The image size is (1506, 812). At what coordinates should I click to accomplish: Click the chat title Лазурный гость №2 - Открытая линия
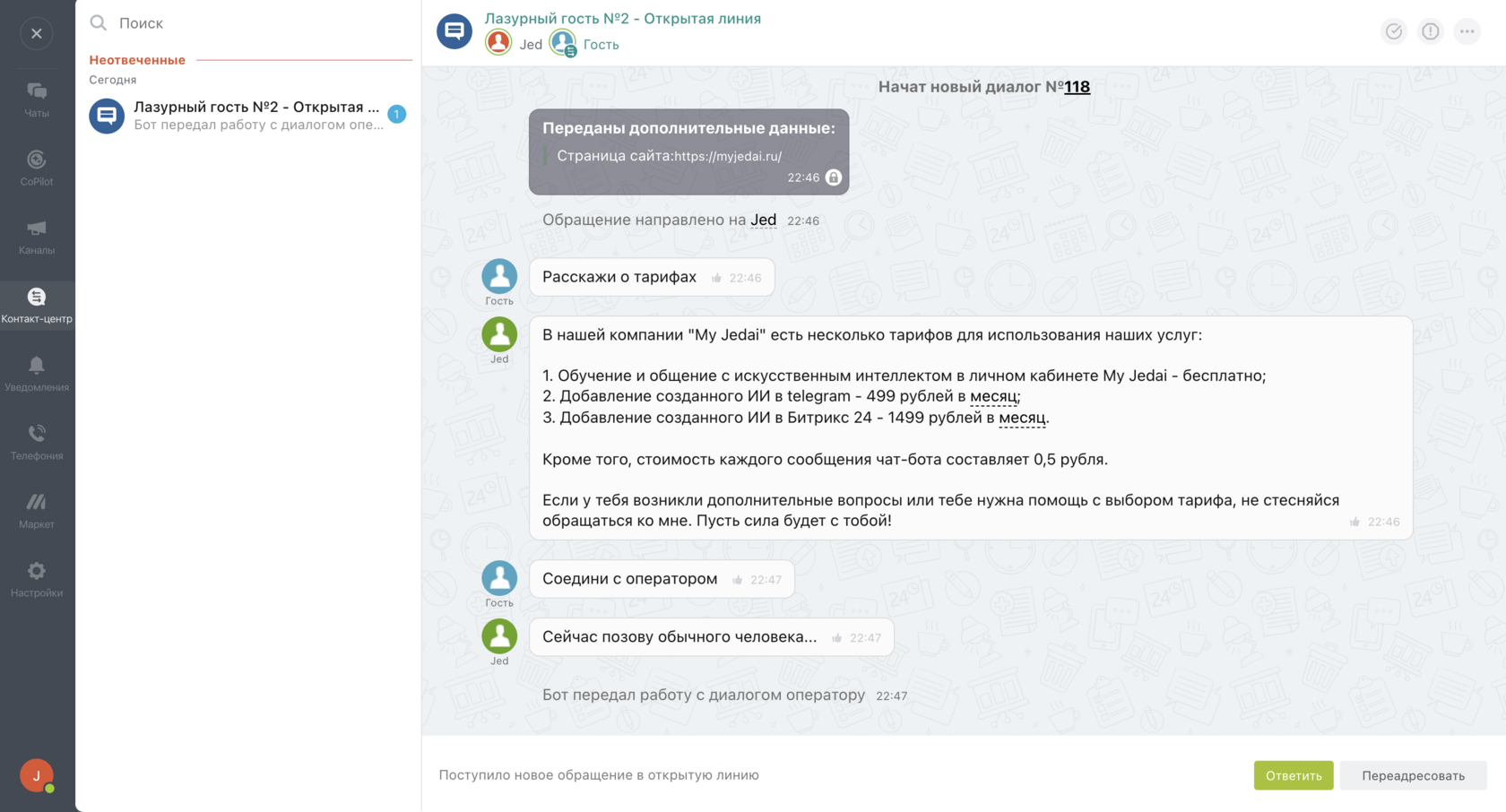[623, 19]
